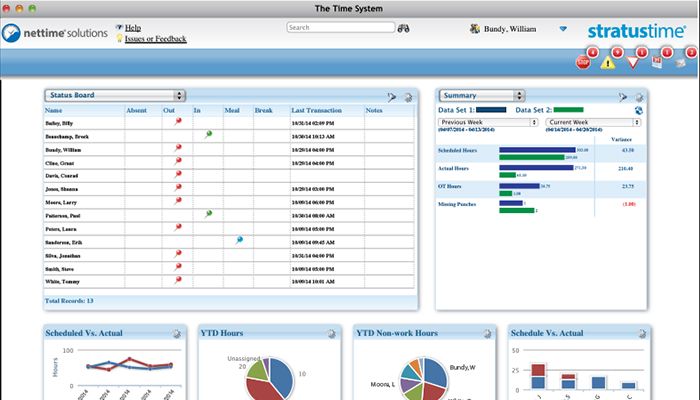Click the Scheduled Hours summary label

tap(457, 150)
